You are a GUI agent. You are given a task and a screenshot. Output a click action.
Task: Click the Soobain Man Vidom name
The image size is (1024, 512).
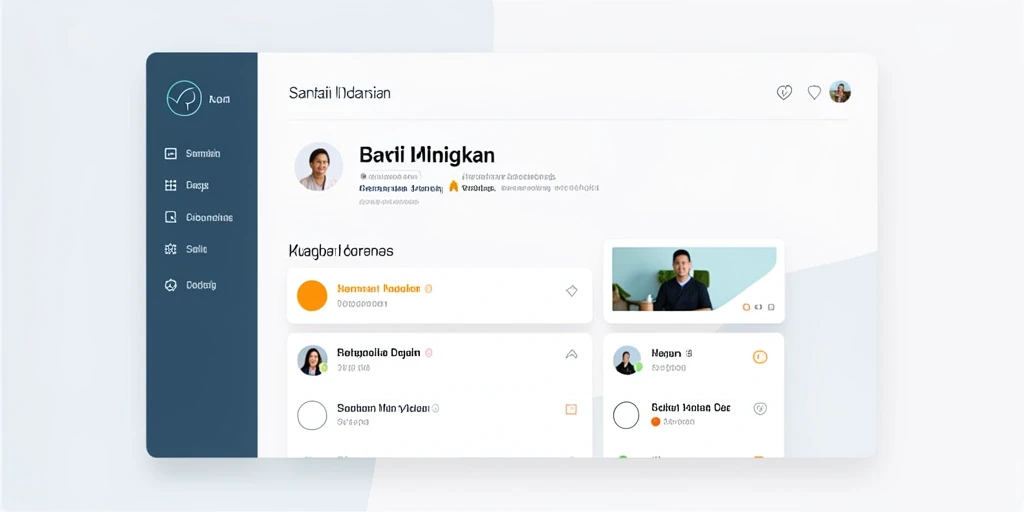tap(383, 408)
